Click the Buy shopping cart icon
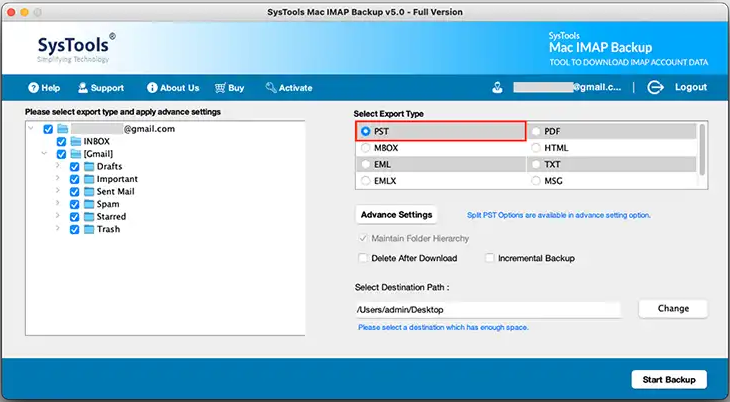The height and width of the screenshot is (402, 730). 220,88
